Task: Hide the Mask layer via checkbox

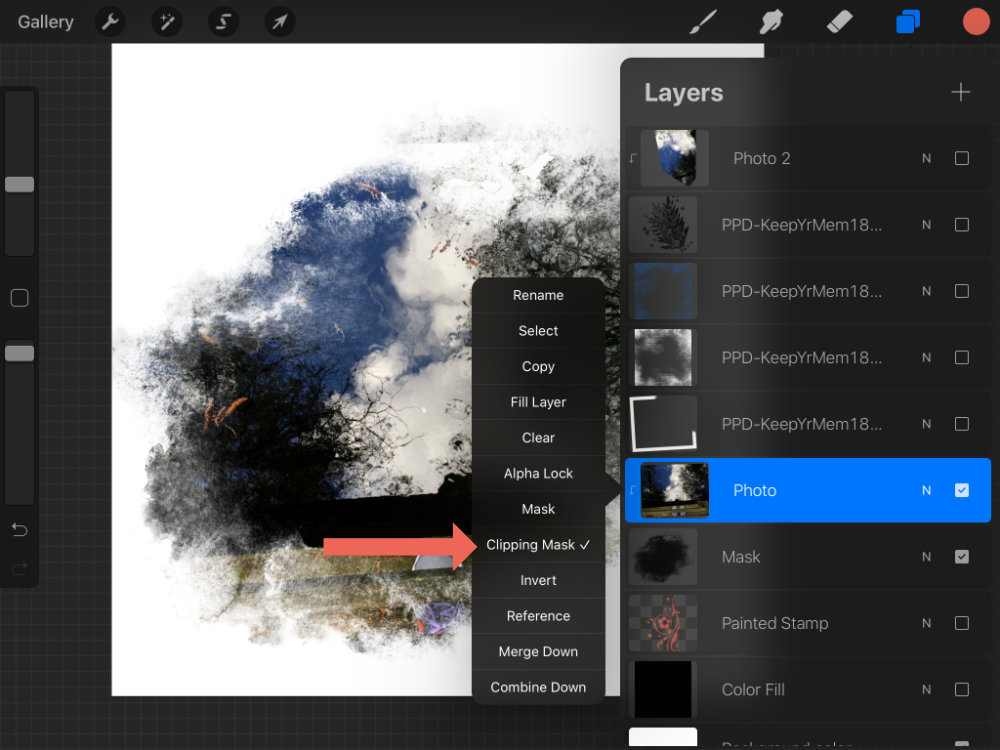Action: 962,557
